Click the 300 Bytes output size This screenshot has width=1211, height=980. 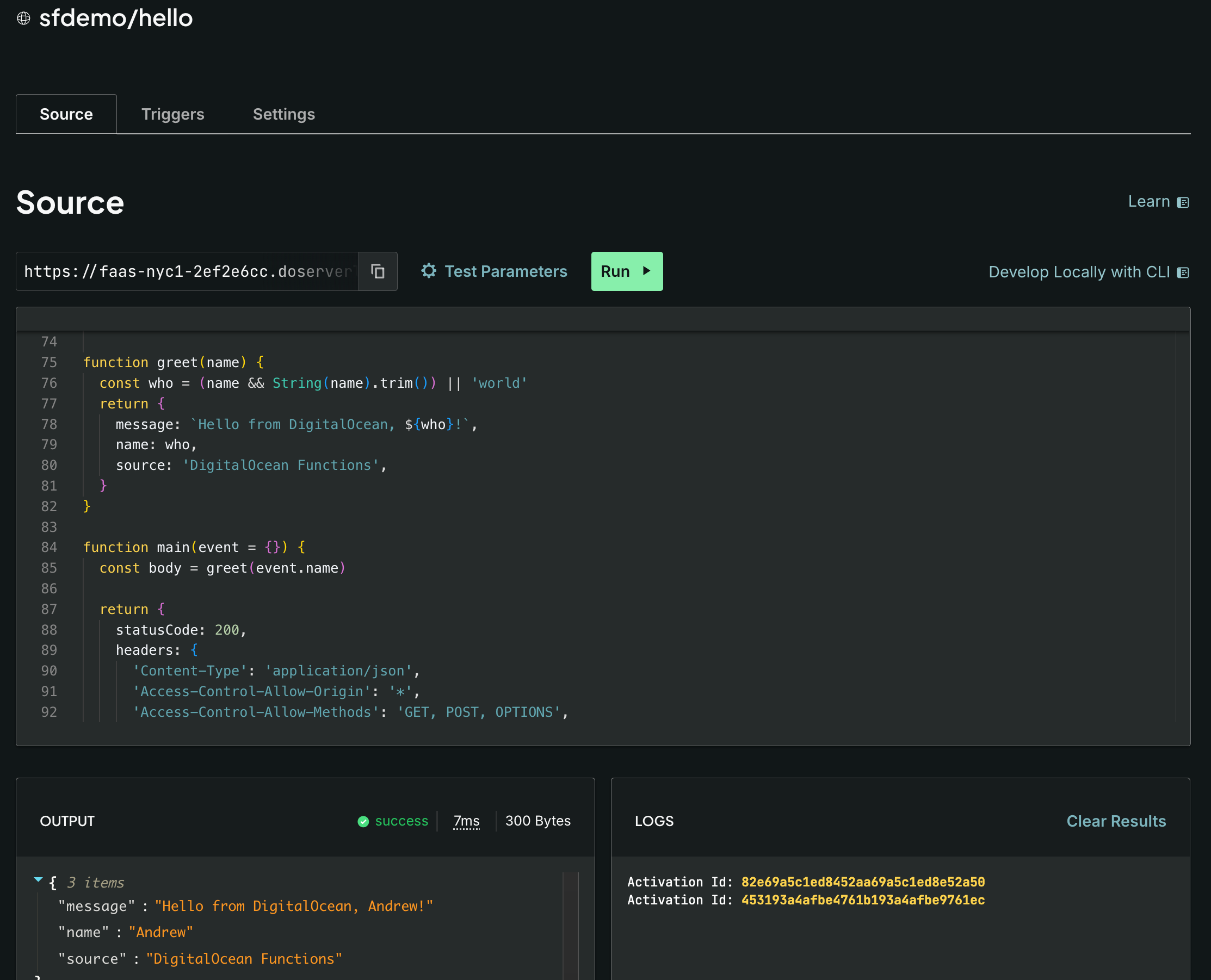(x=537, y=821)
